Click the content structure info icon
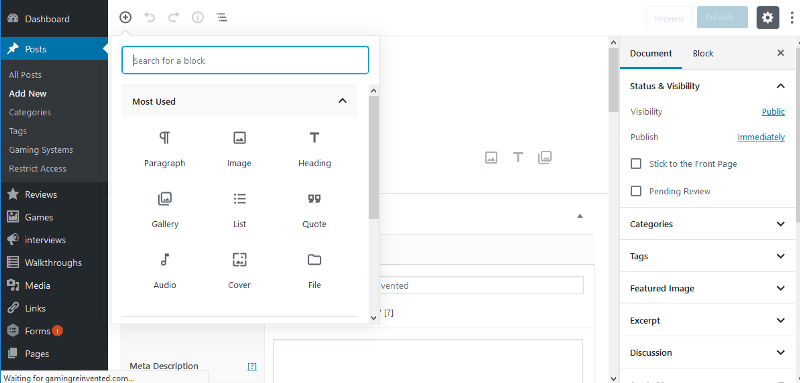The image size is (800, 383). click(197, 17)
